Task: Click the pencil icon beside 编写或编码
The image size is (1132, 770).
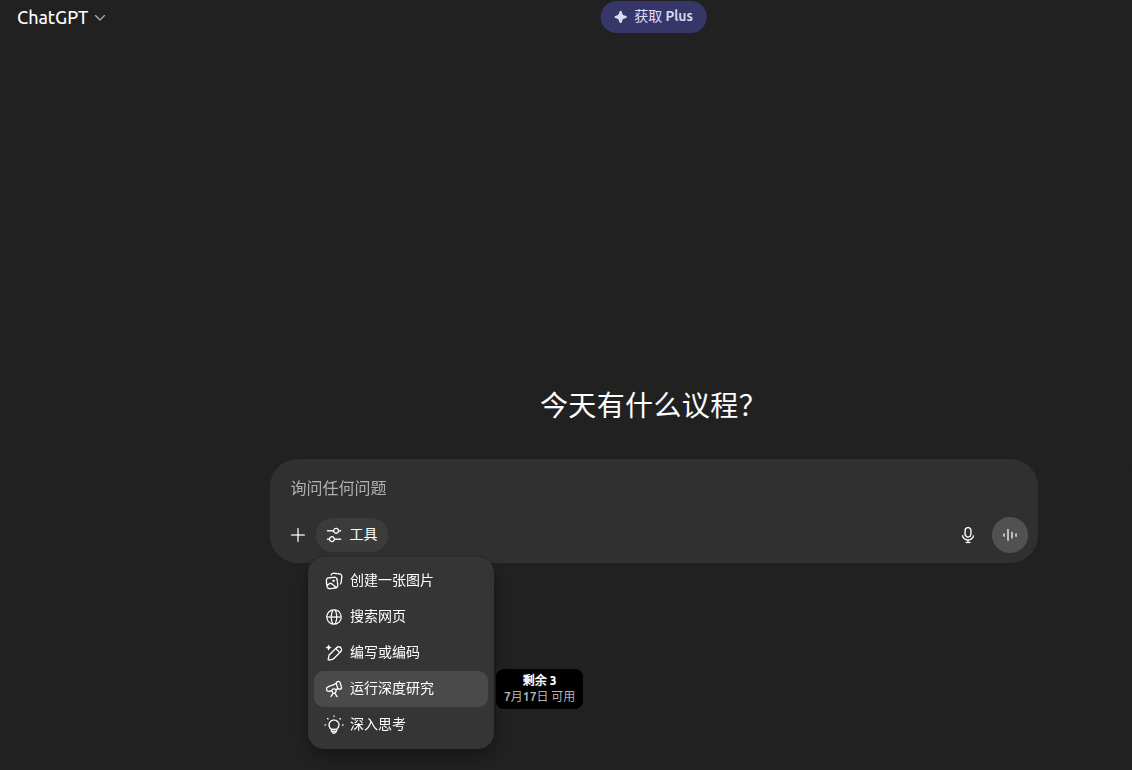Action: click(x=334, y=653)
